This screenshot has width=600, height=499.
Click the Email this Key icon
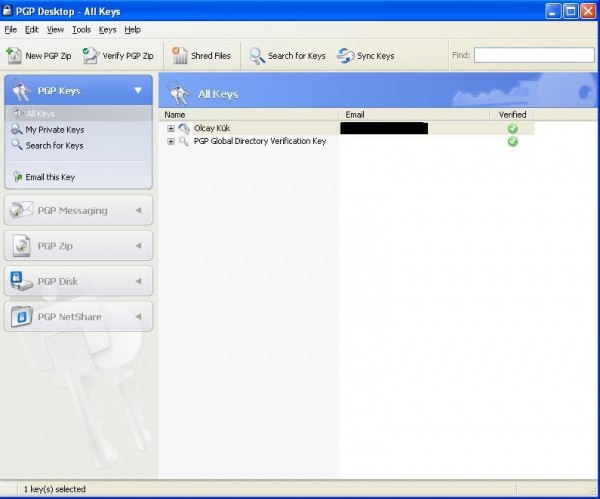pos(18,176)
